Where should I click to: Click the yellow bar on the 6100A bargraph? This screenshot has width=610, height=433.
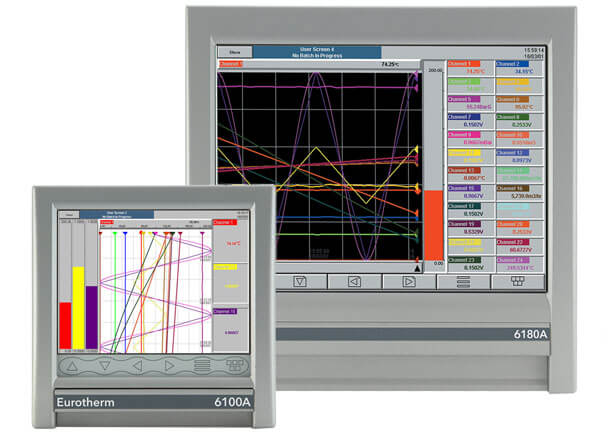click(x=78, y=308)
